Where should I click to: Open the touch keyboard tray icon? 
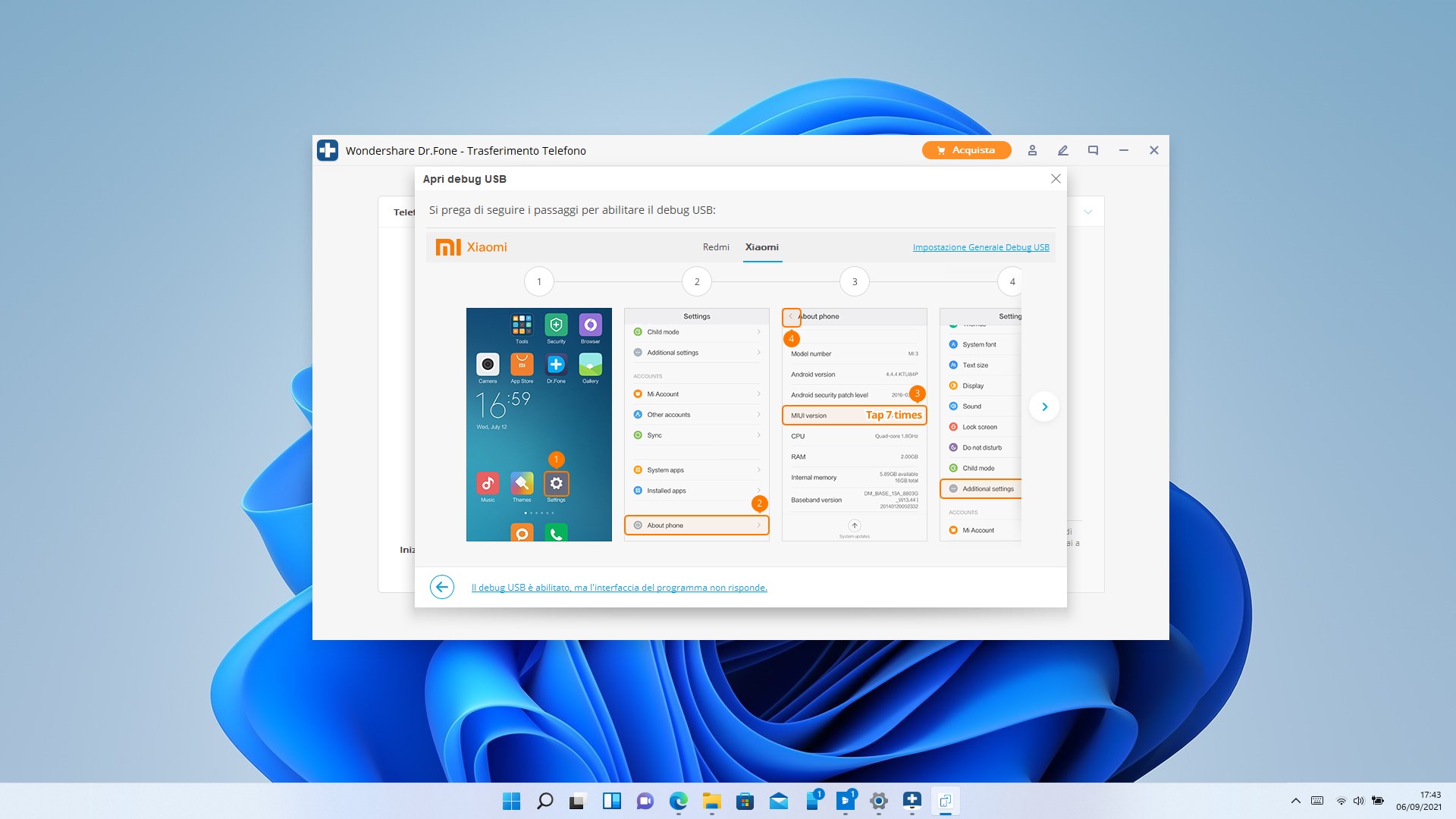coord(1317,801)
